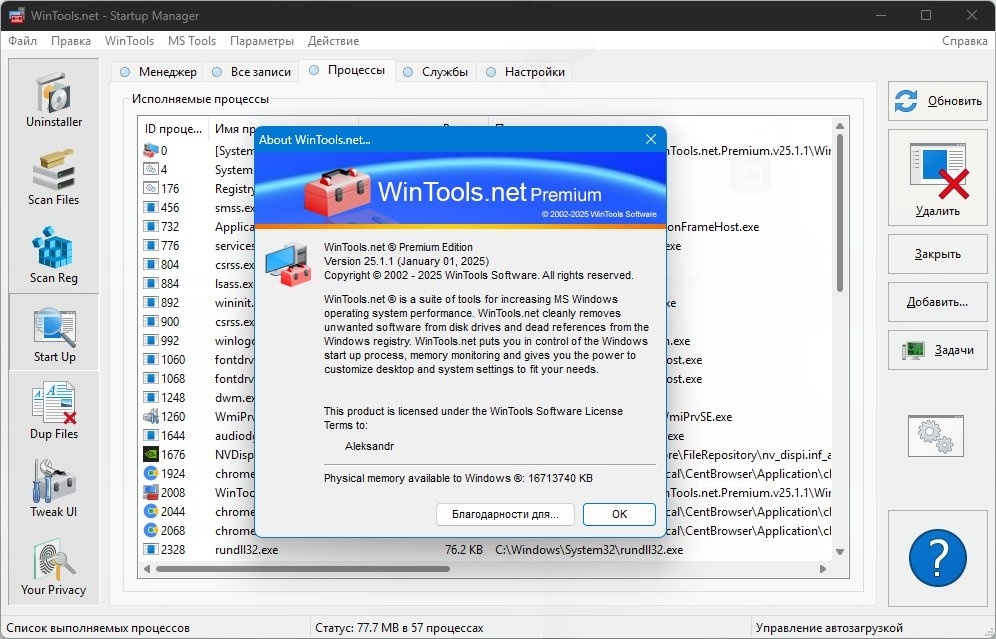Open the Uninstaller tool in sidebar
Image resolution: width=996 pixels, height=639 pixels.
[54, 100]
